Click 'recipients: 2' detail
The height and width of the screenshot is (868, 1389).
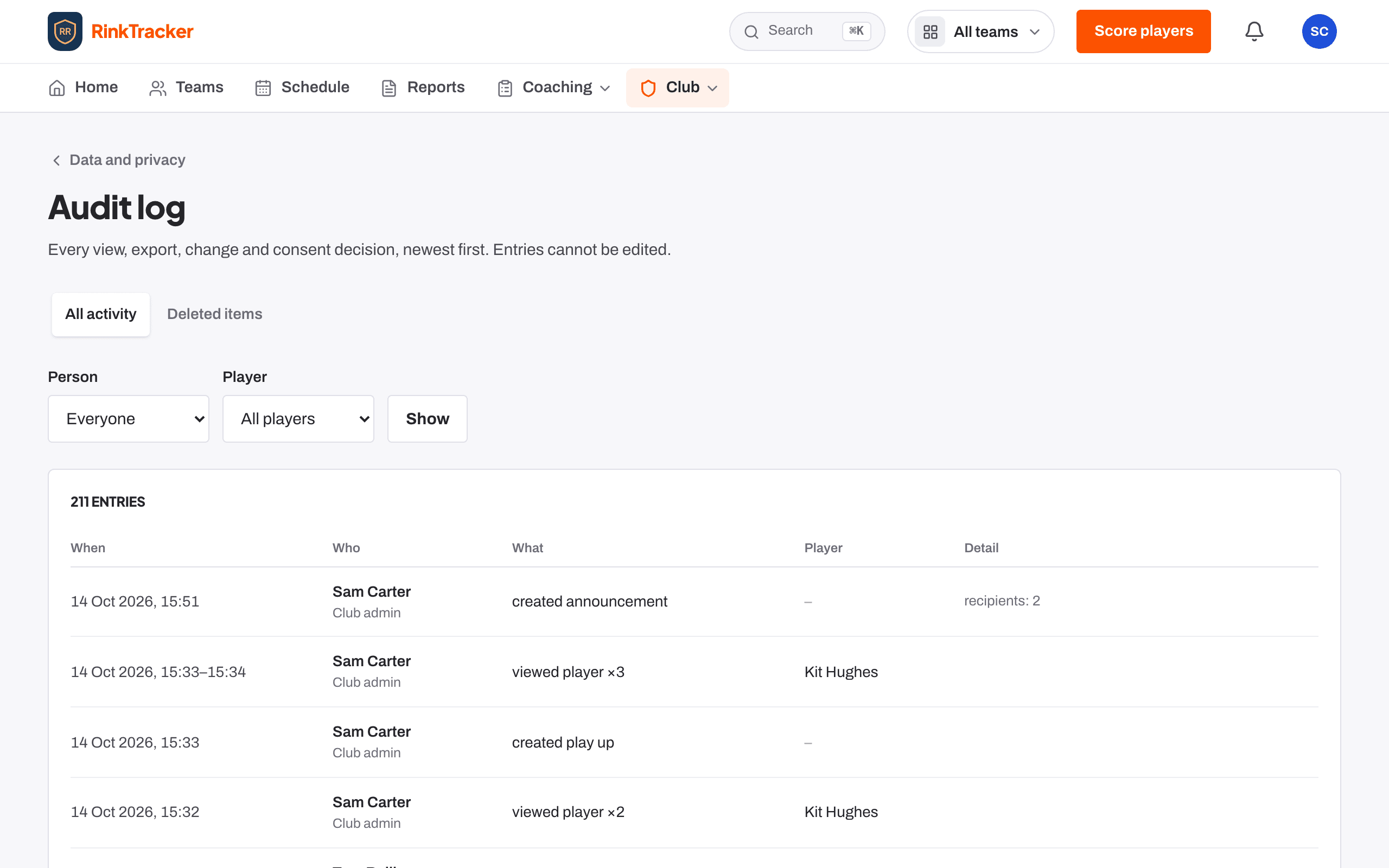click(1002, 601)
